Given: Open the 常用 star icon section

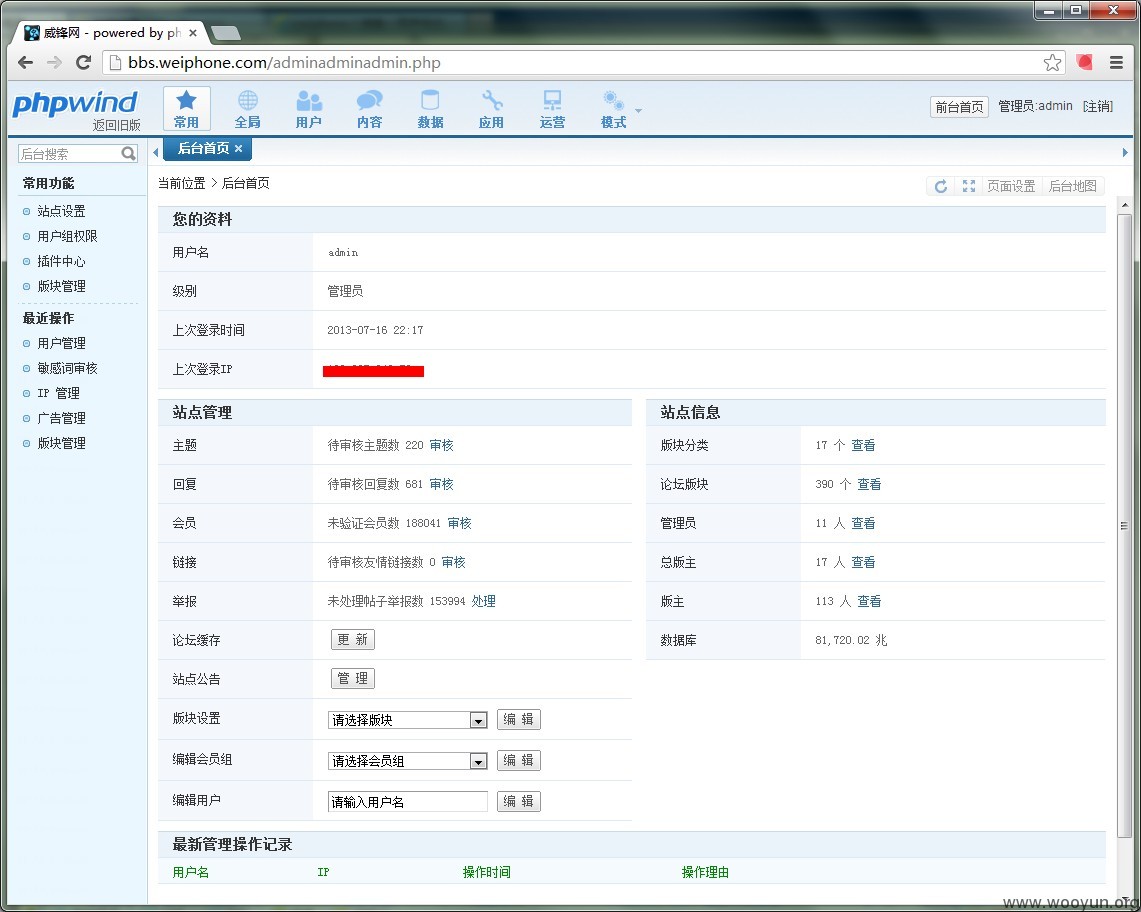Looking at the screenshot, I should tap(186, 108).
